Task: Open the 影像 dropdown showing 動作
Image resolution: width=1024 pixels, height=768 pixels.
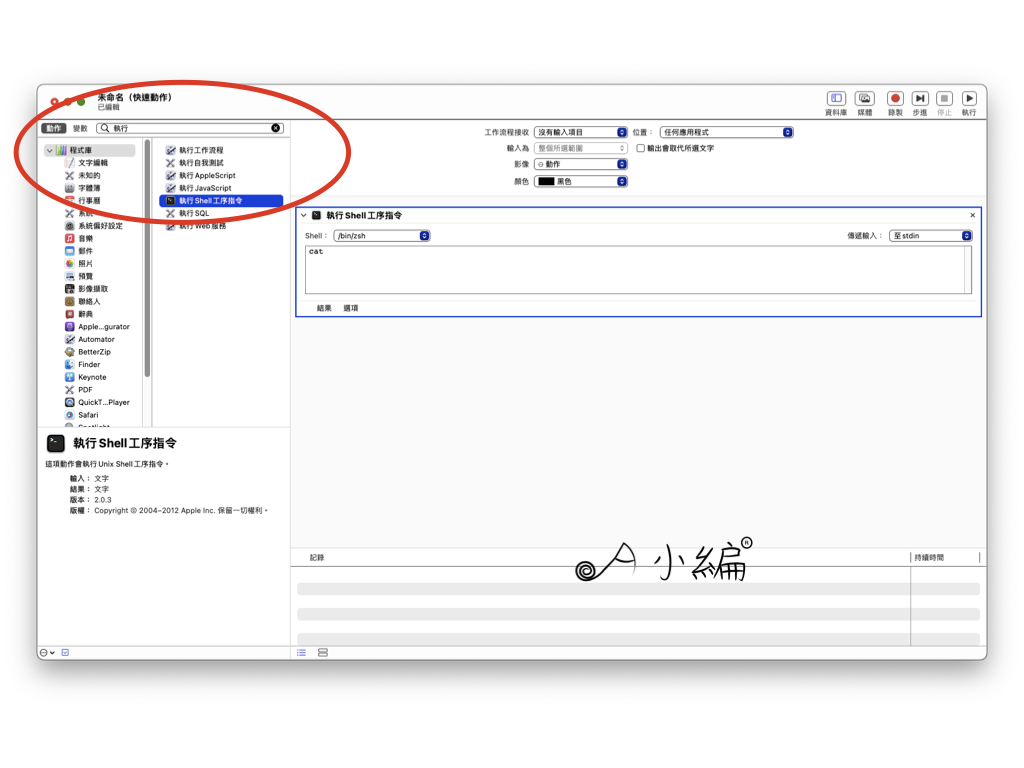Action: pyautogui.click(x=581, y=165)
